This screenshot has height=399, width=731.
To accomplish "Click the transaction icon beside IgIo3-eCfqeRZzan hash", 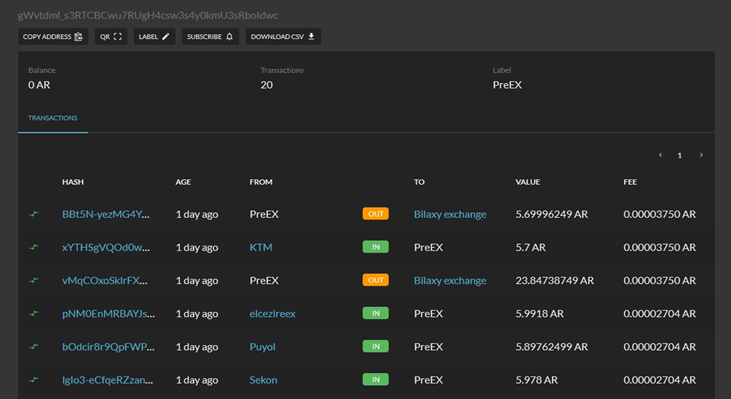I will tap(34, 380).
